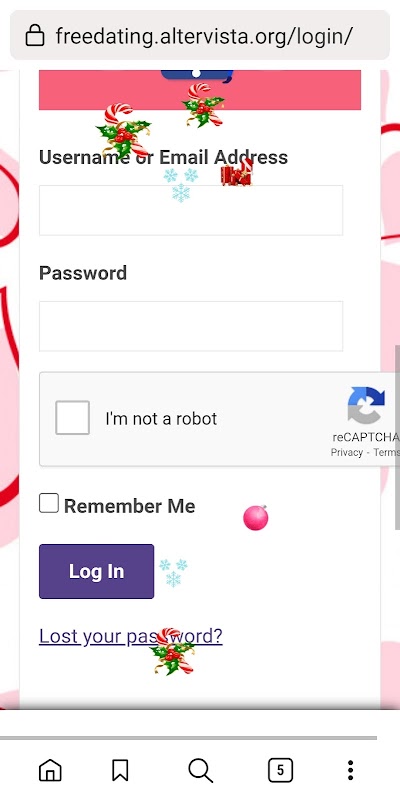
Task: Click the candy cane decoration near heading
Action: point(123,131)
